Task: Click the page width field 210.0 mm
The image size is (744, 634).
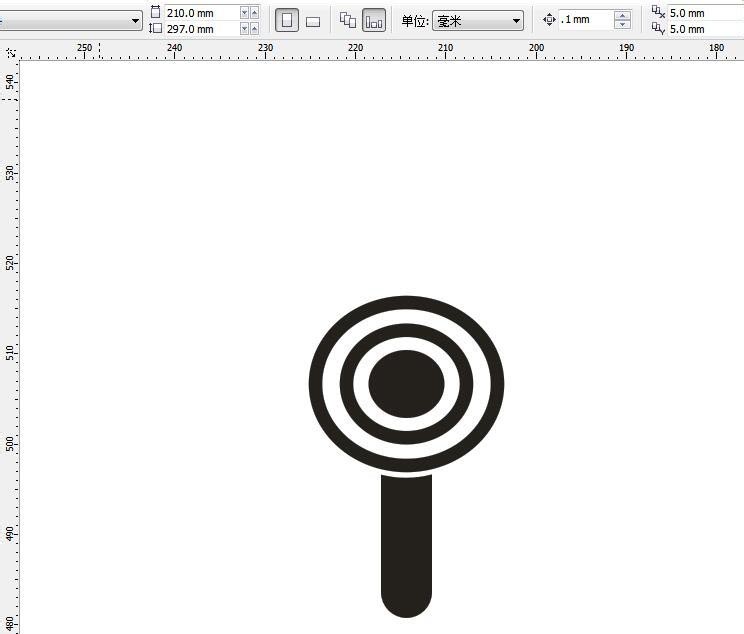Action: [201, 13]
